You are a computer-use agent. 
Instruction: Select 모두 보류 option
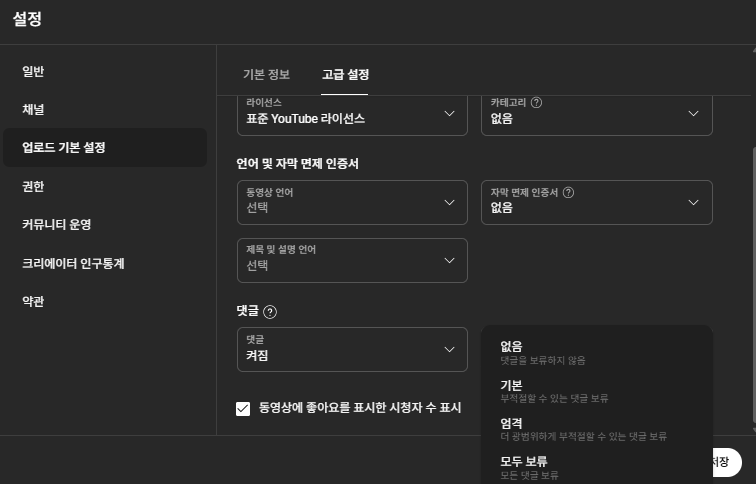pos(597,467)
